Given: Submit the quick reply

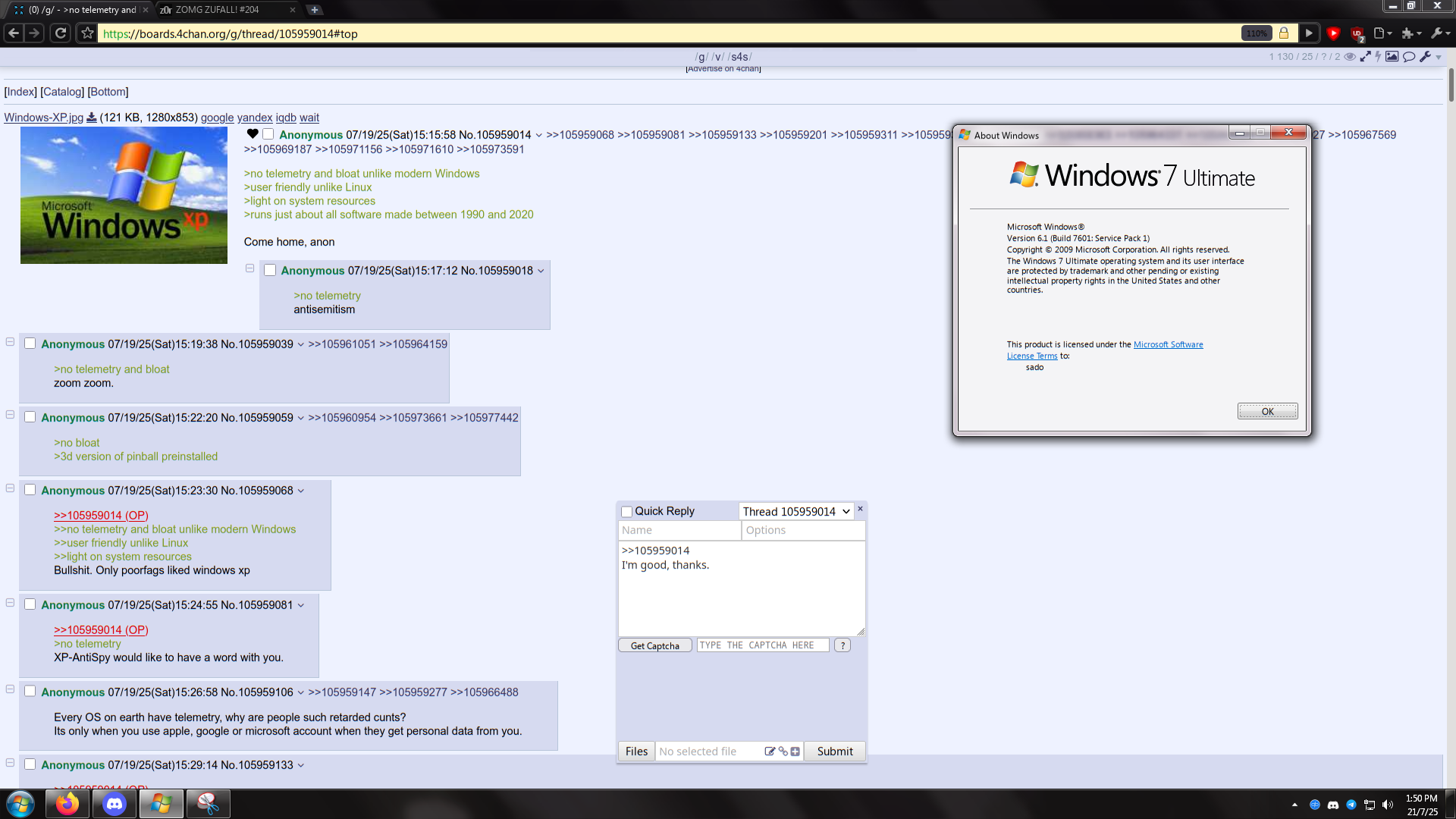Looking at the screenshot, I should 834,752.
